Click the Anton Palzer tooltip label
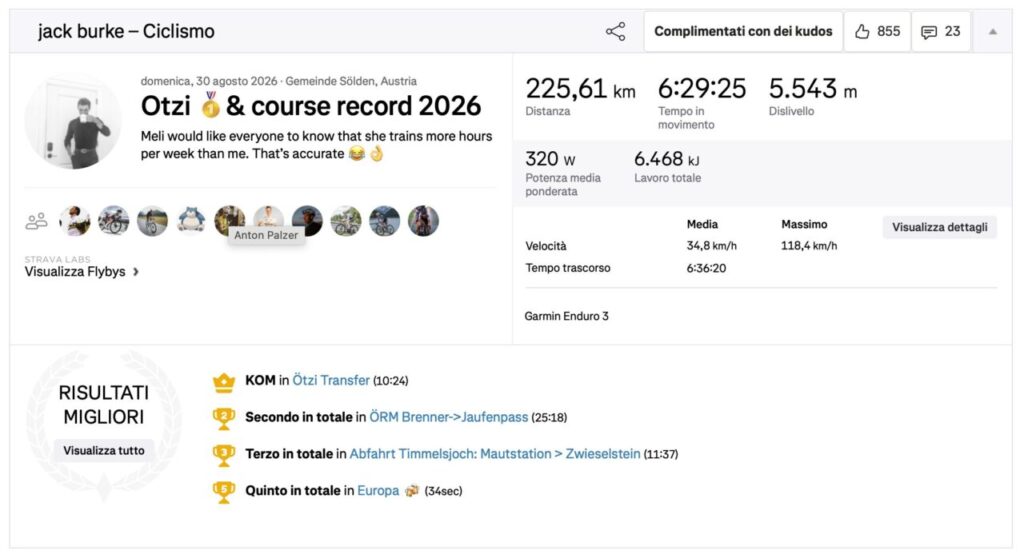The image size is (1024, 558). click(266, 235)
